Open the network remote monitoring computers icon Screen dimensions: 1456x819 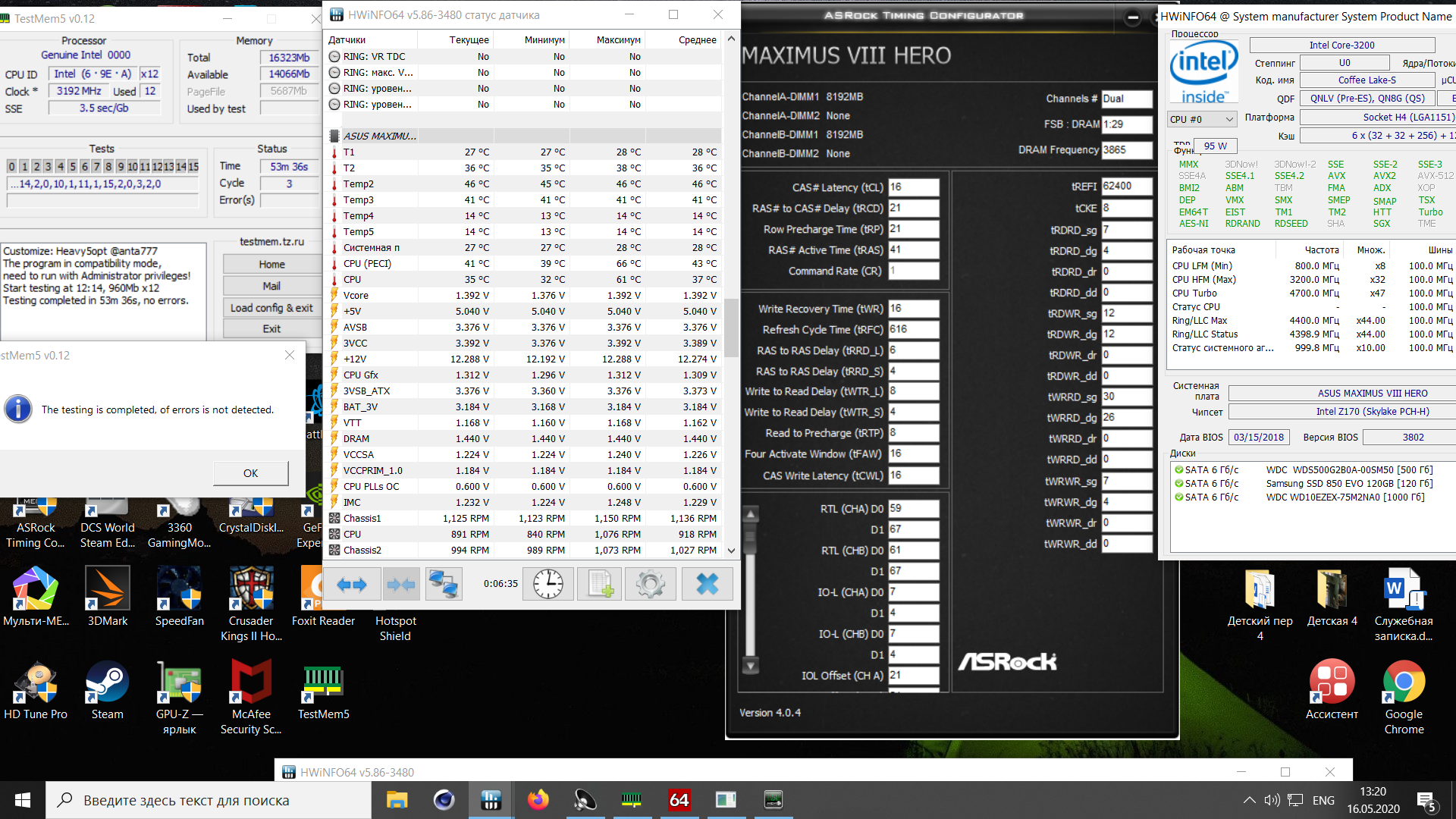(x=444, y=584)
